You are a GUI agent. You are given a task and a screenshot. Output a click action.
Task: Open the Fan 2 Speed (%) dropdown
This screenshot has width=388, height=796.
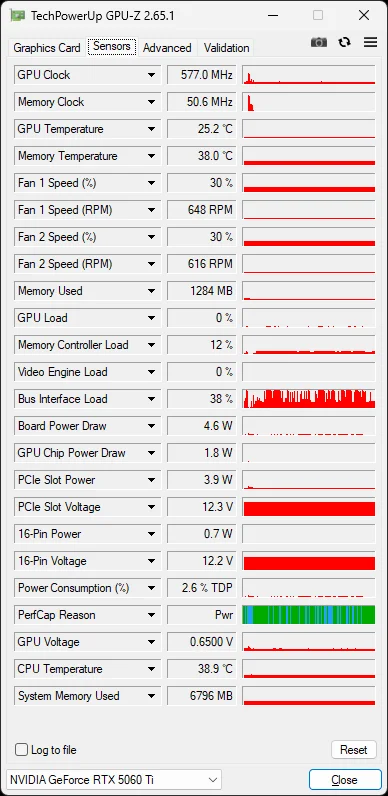[151, 237]
